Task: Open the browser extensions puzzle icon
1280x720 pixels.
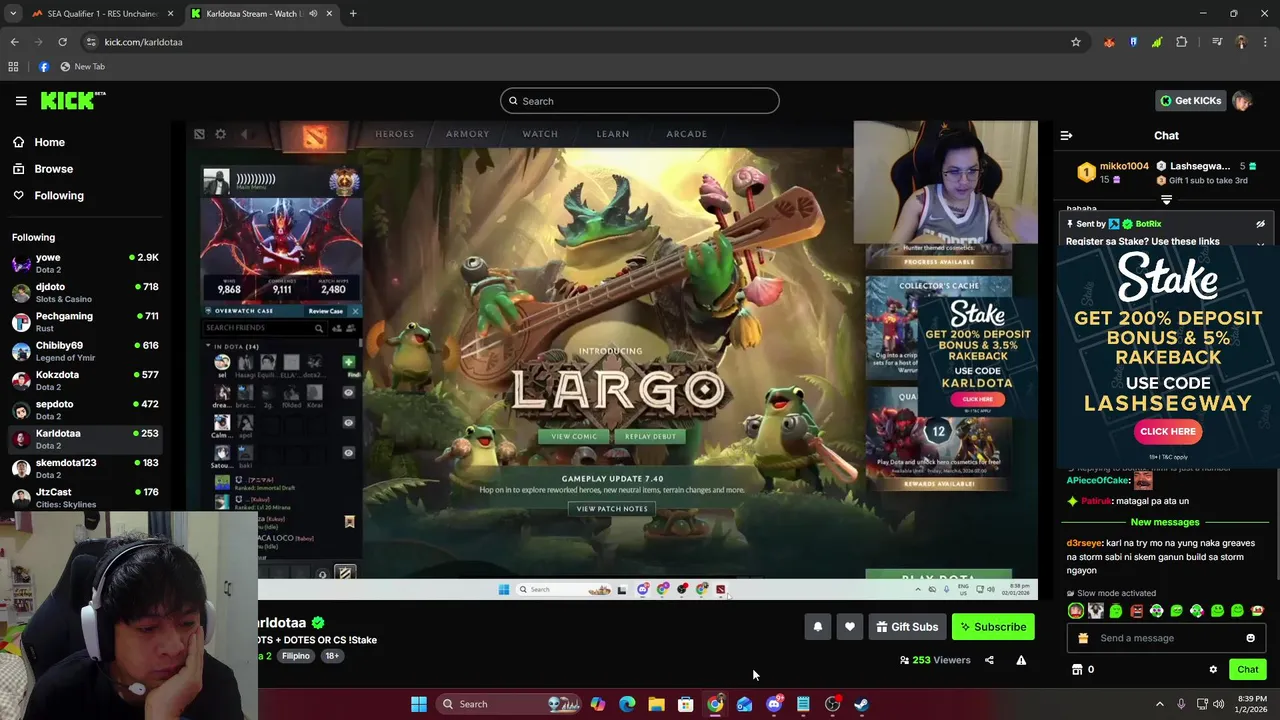Action: 1182,42
